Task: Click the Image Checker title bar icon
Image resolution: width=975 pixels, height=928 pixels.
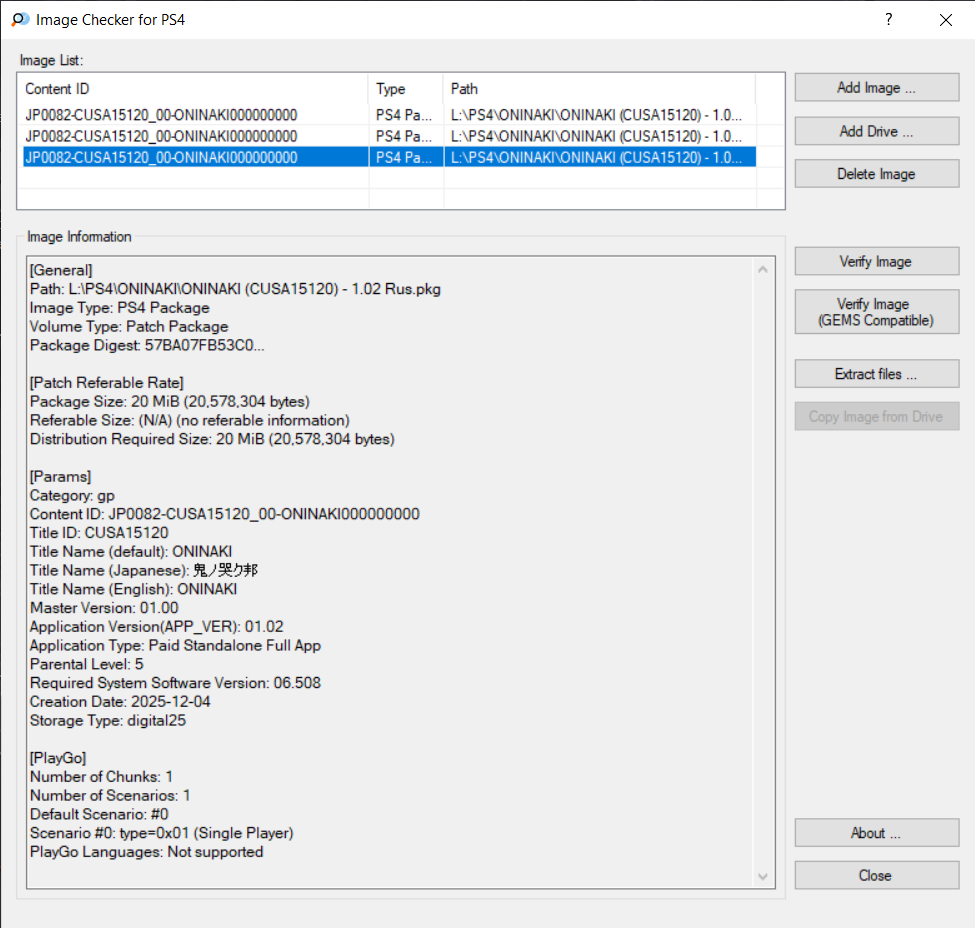Action: (20, 19)
